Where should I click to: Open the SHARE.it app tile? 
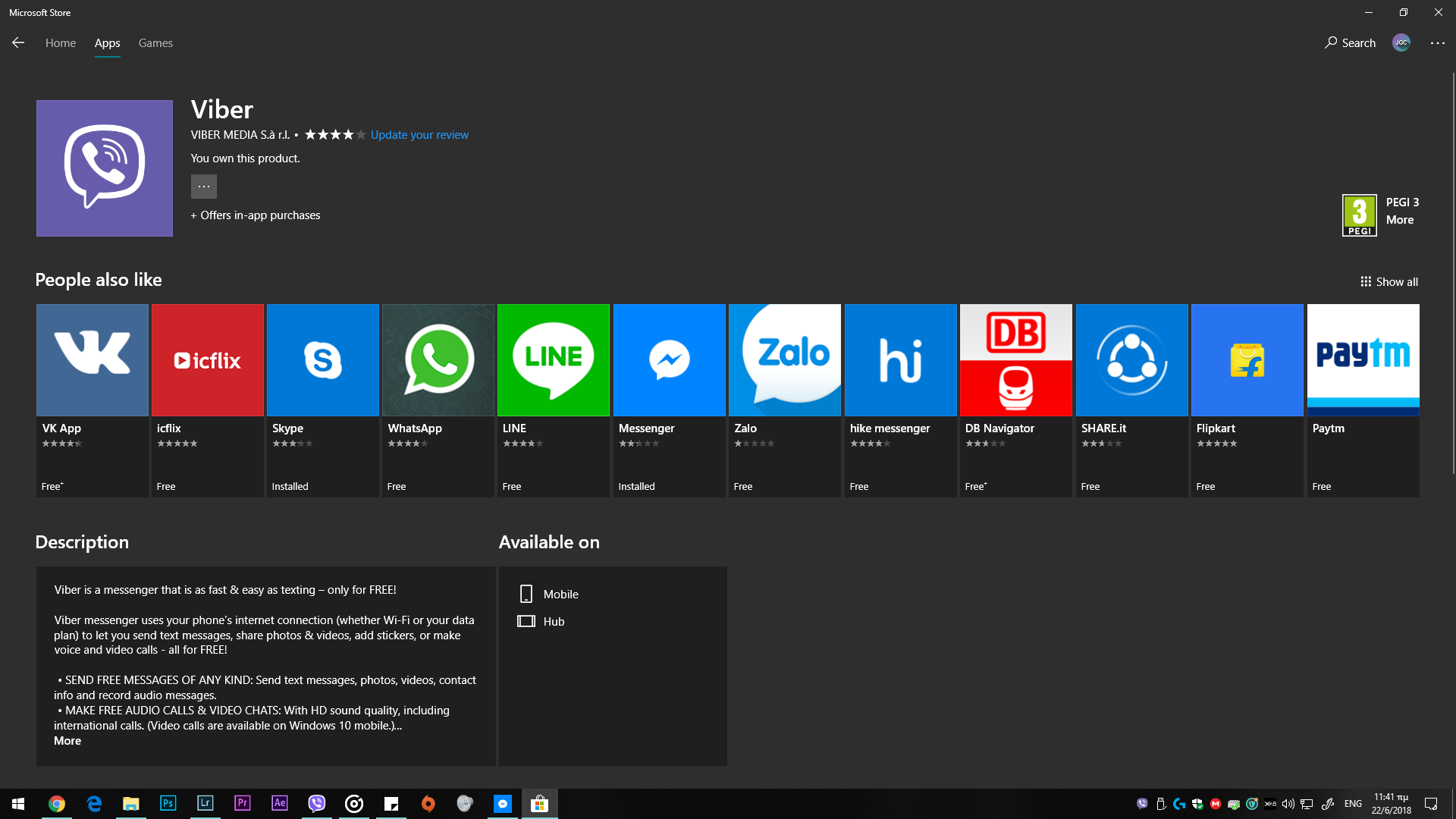(1132, 400)
